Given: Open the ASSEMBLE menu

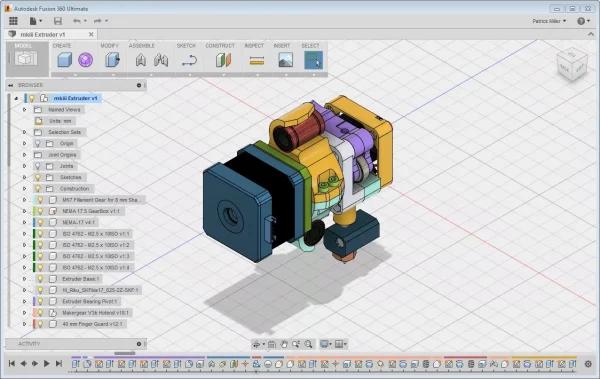Looking at the screenshot, I should [142, 46].
